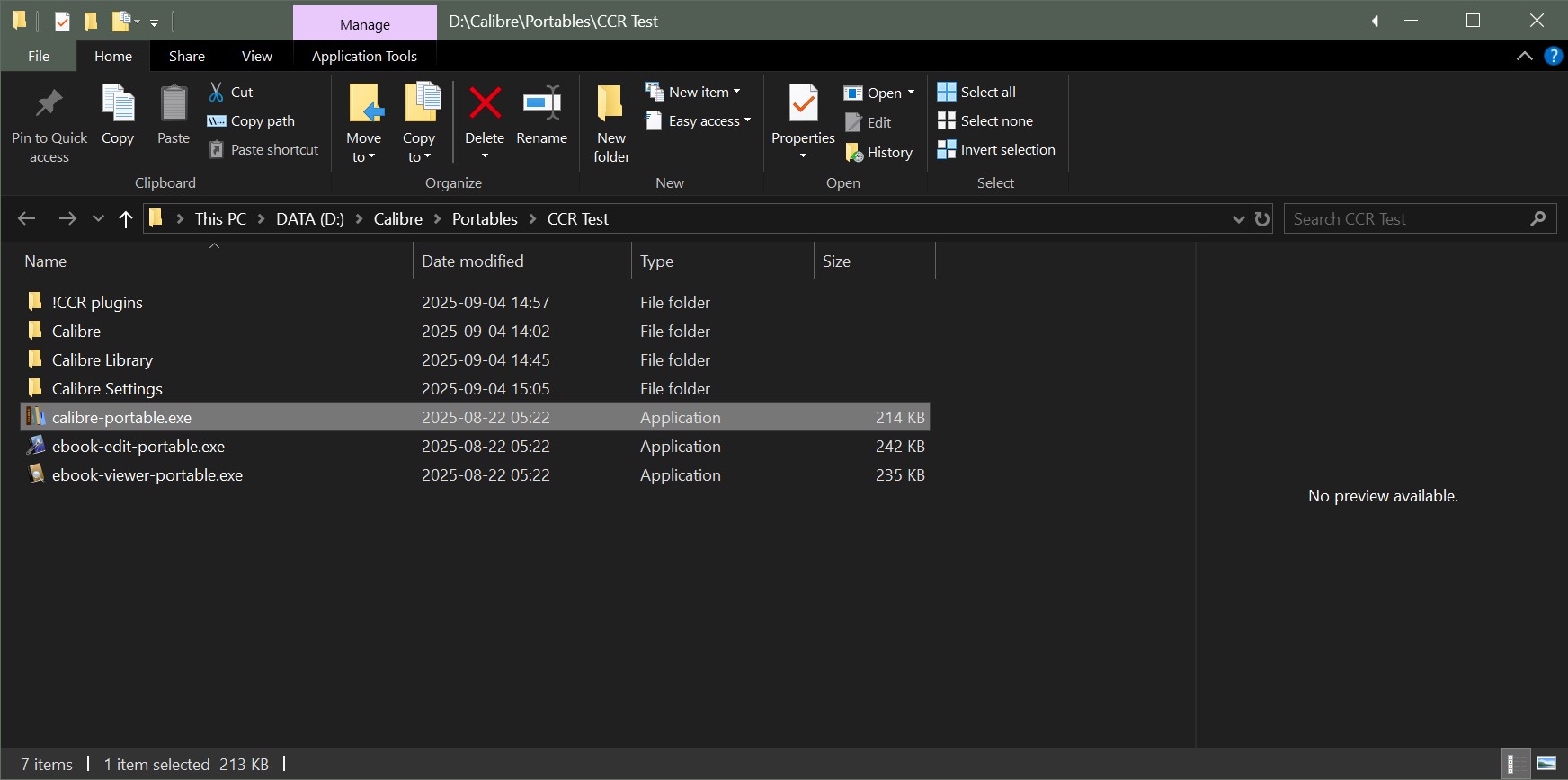Select the Calibre Settings folder
The height and width of the screenshot is (780, 1568).
(x=475, y=388)
